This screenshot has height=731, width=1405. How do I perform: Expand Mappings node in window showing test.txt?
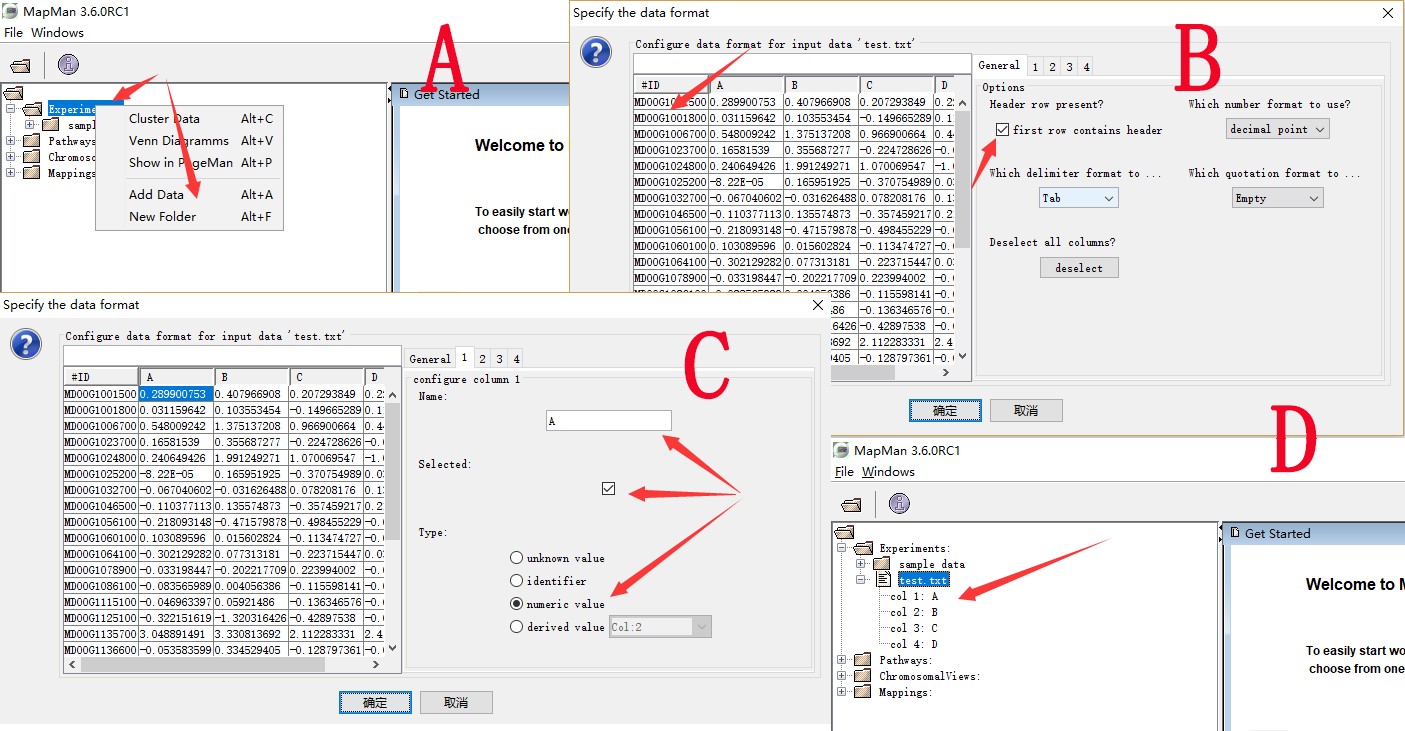coord(842,692)
